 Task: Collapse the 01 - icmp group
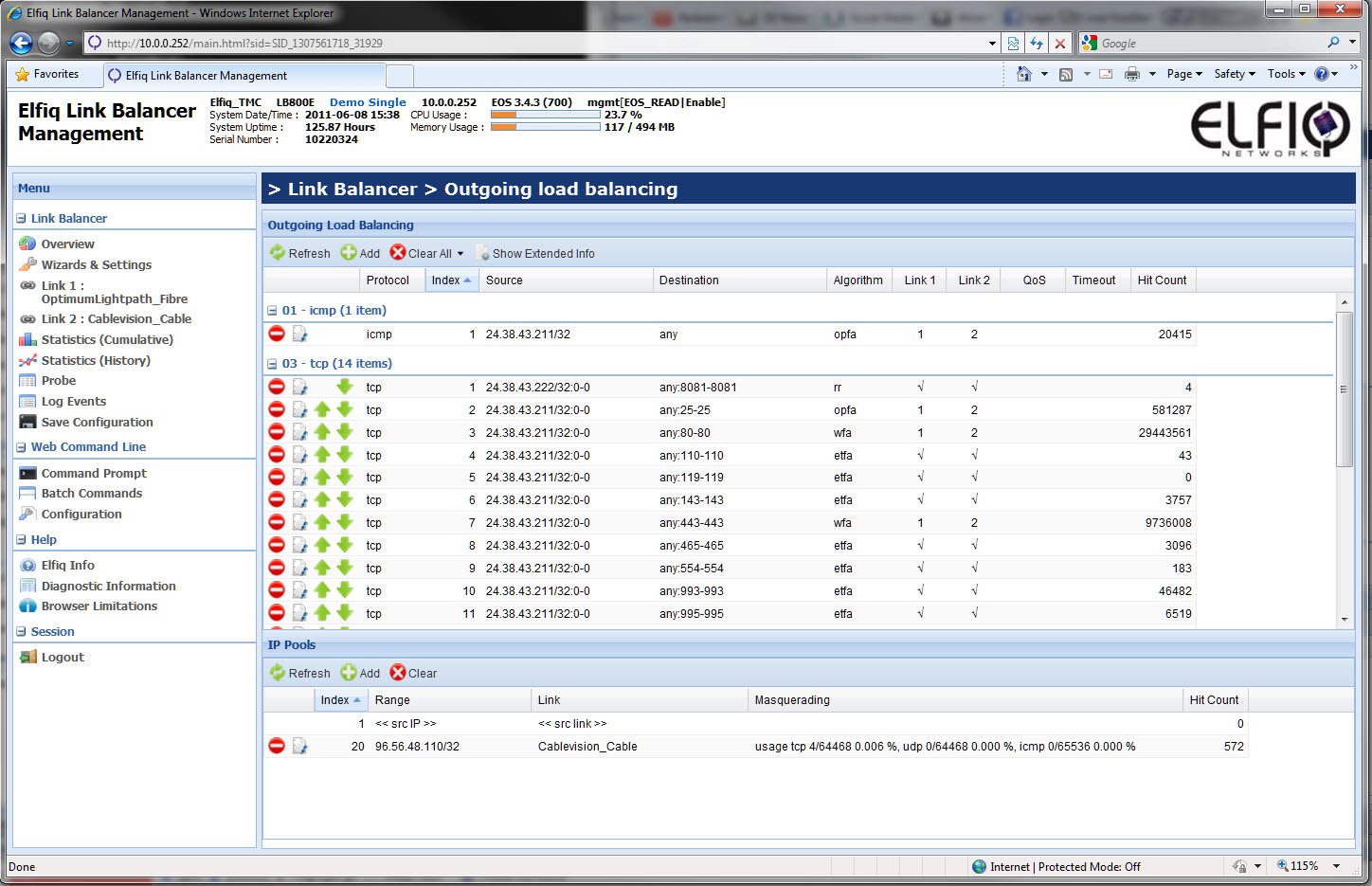coord(273,311)
